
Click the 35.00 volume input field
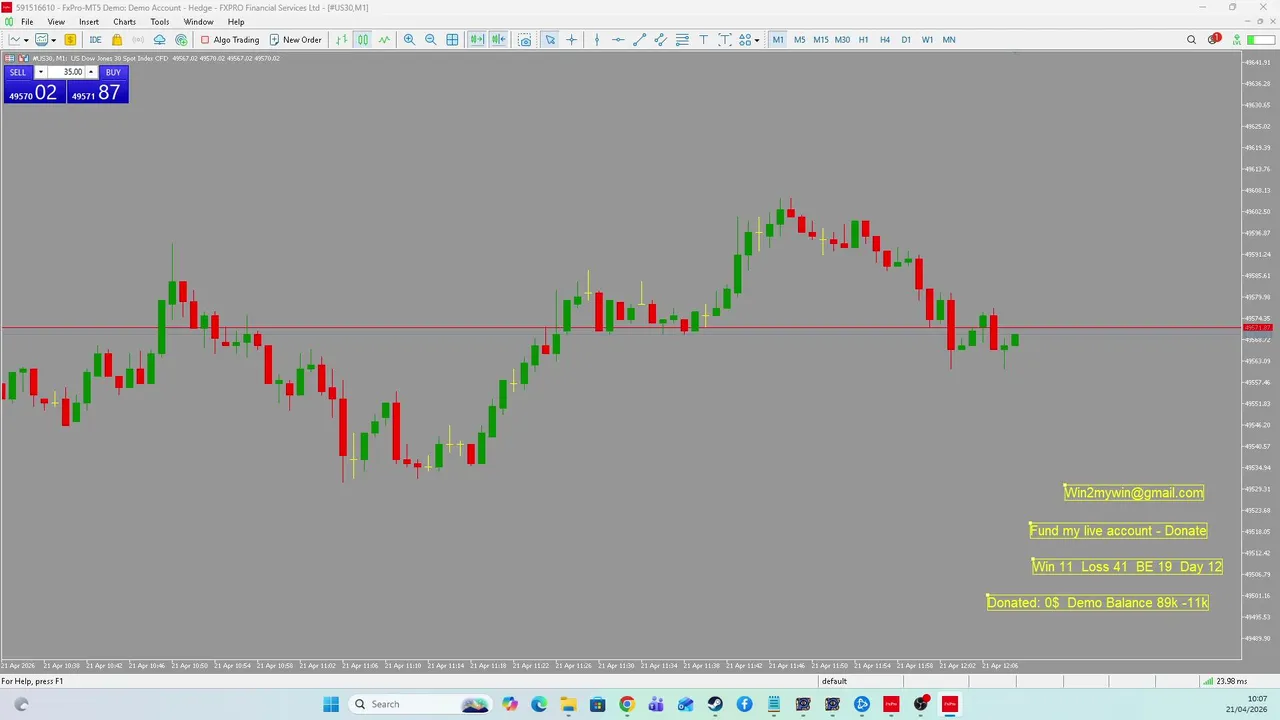coord(66,72)
